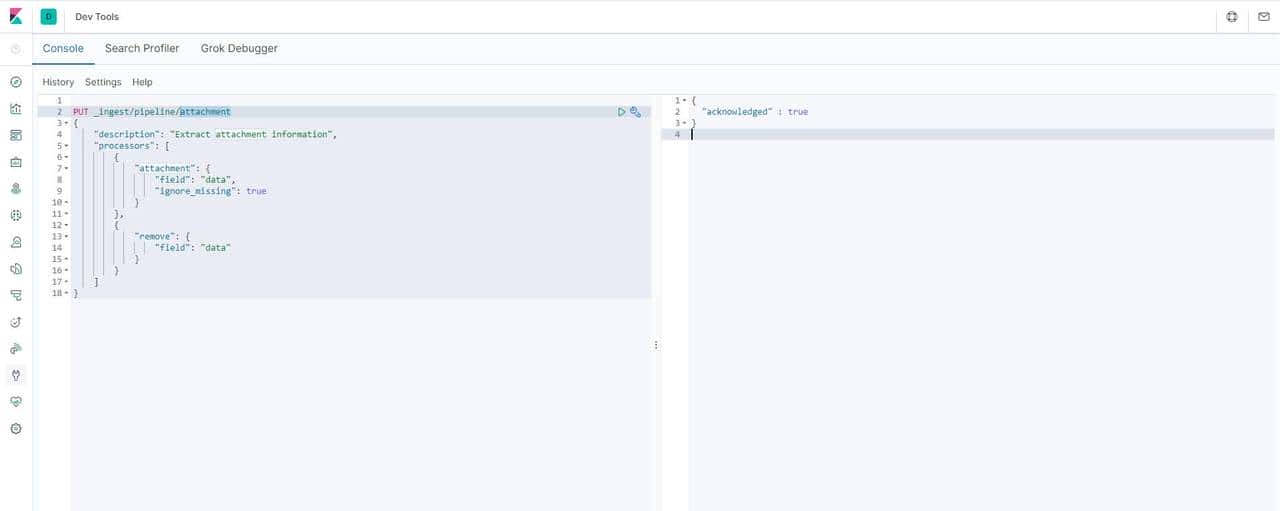Collapse the object starting at line 12
Screen dimensions: 1280x511
click(66, 226)
